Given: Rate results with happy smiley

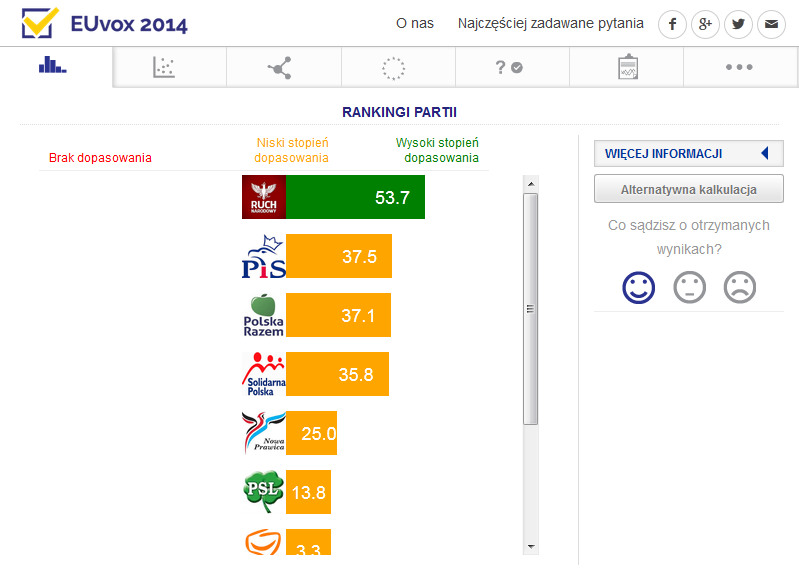Looking at the screenshot, I should pyautogui.click(x=638, y=287).
